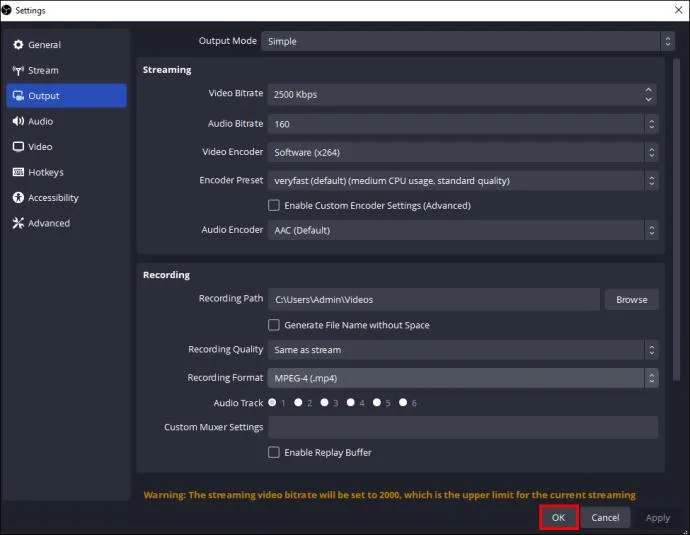Image resolution: width=690 pixels, height=535 pixels.
Task: Select the Output settings tab
Action: point(66,96)
